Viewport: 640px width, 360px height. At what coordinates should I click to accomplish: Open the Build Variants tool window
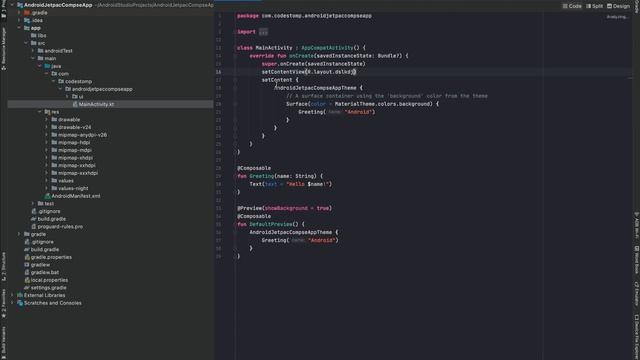click(4, 342)
